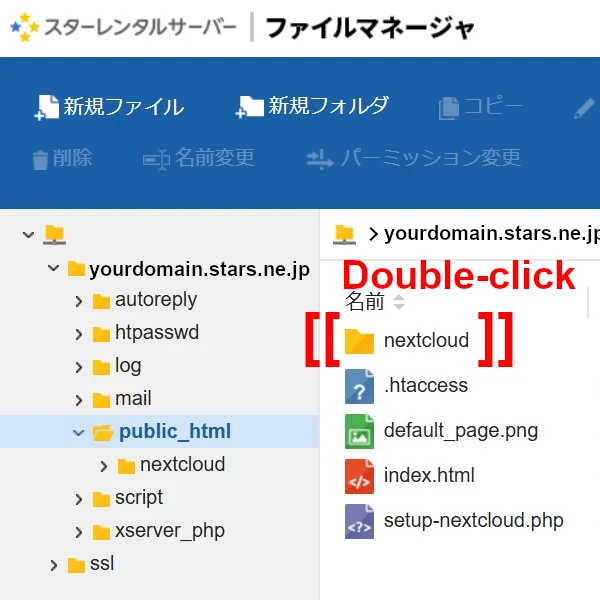Click the xserver_php folder icon in tree
This screenshot has width=600, height=600.
pyautogui.click(x=101, y=532)
